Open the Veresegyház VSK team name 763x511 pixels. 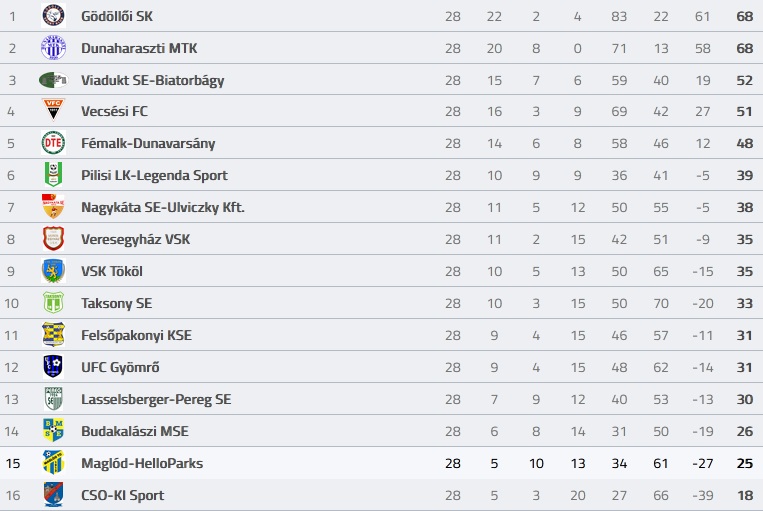click(x=135, y=239)
